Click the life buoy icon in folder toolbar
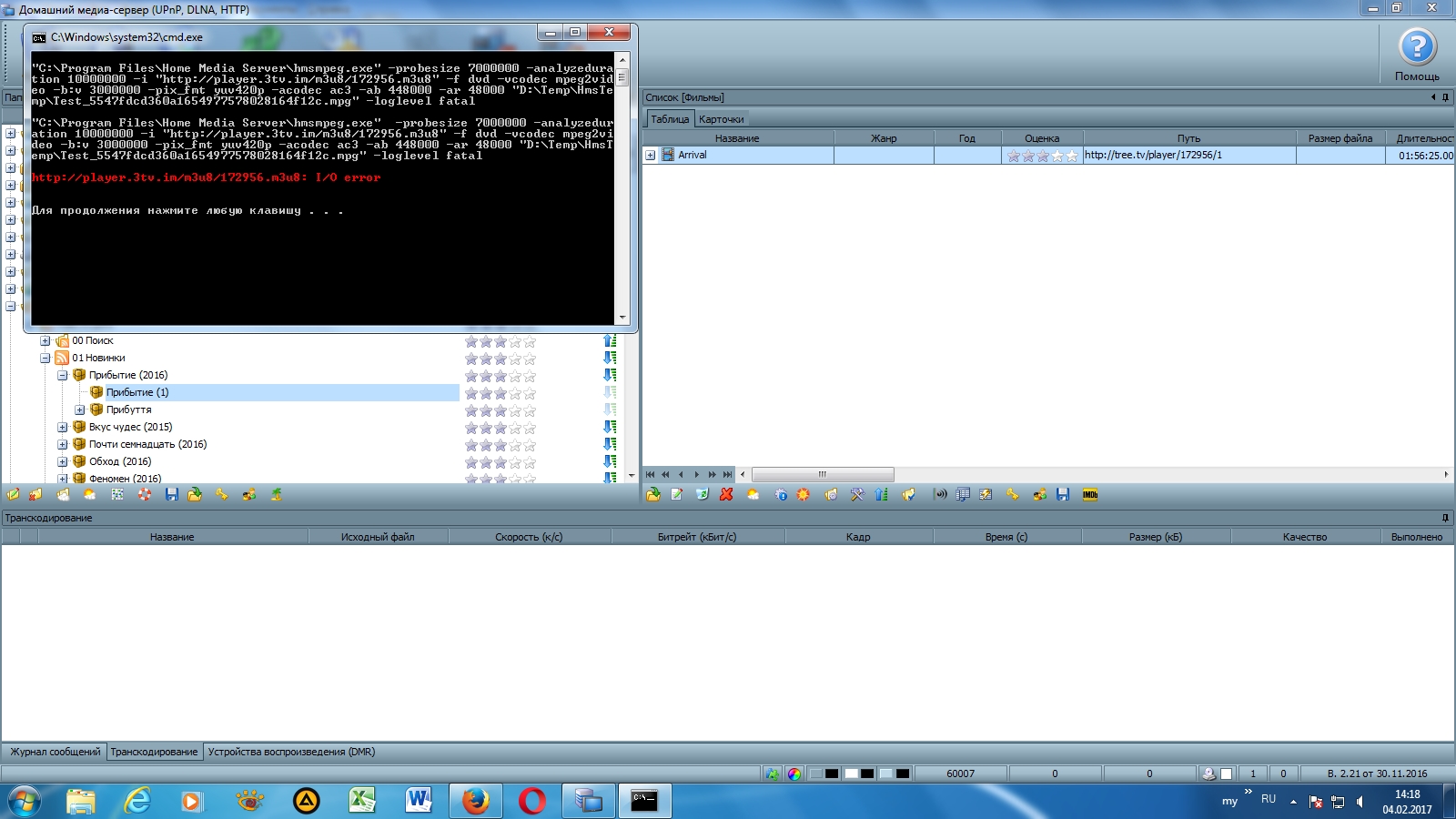 (145, 495)
